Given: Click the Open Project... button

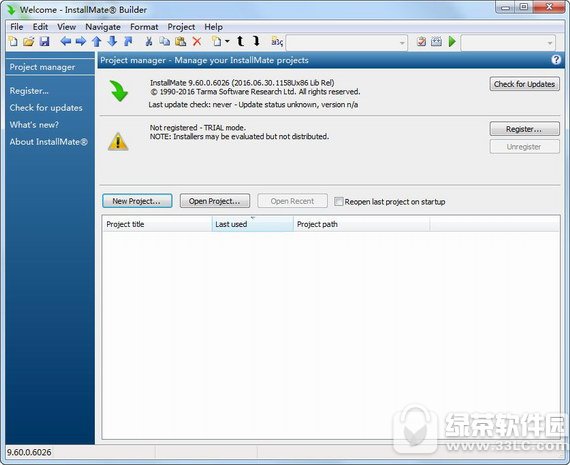Looking at the screenshot, I should click(215, 201).
